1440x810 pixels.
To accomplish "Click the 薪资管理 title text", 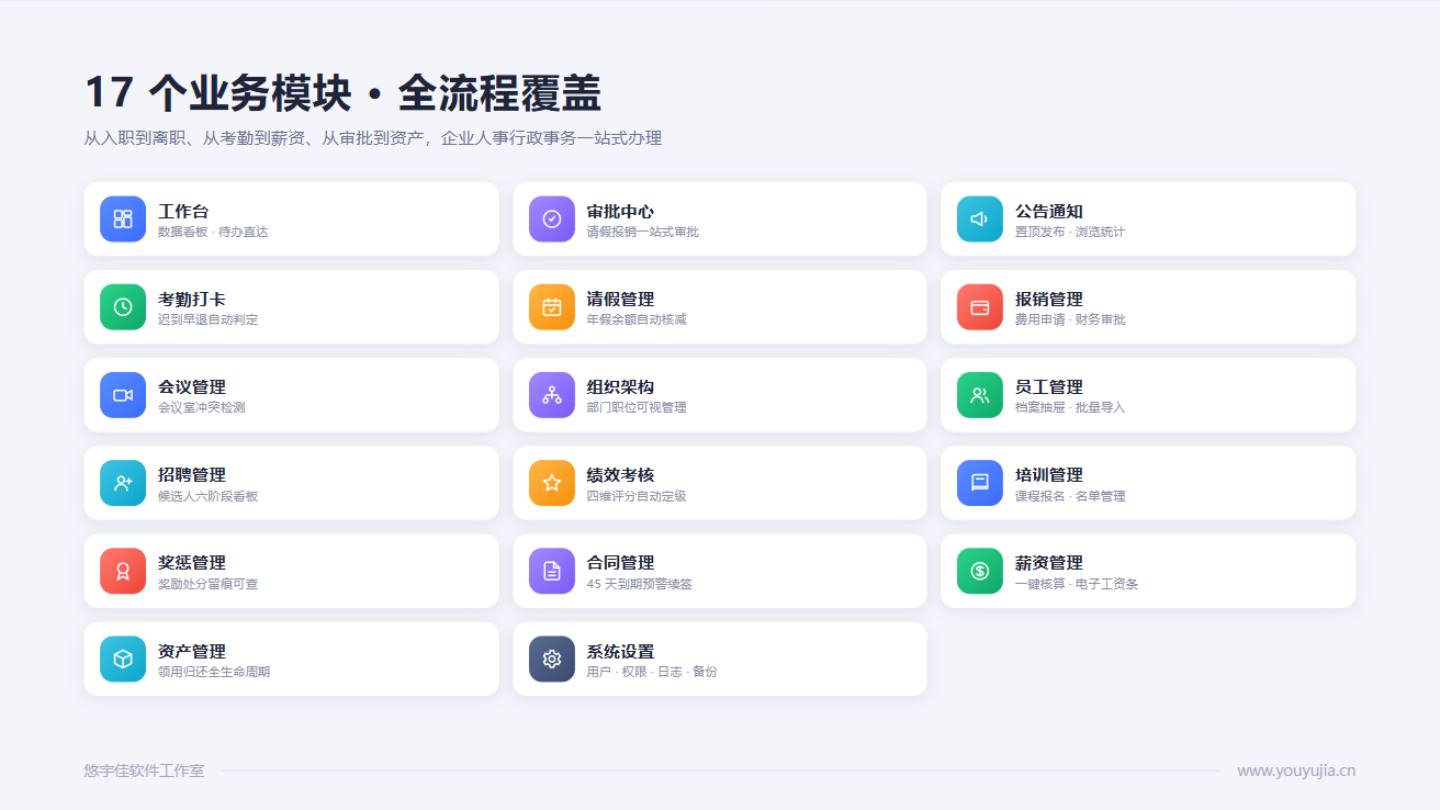I will [1049, 563].
